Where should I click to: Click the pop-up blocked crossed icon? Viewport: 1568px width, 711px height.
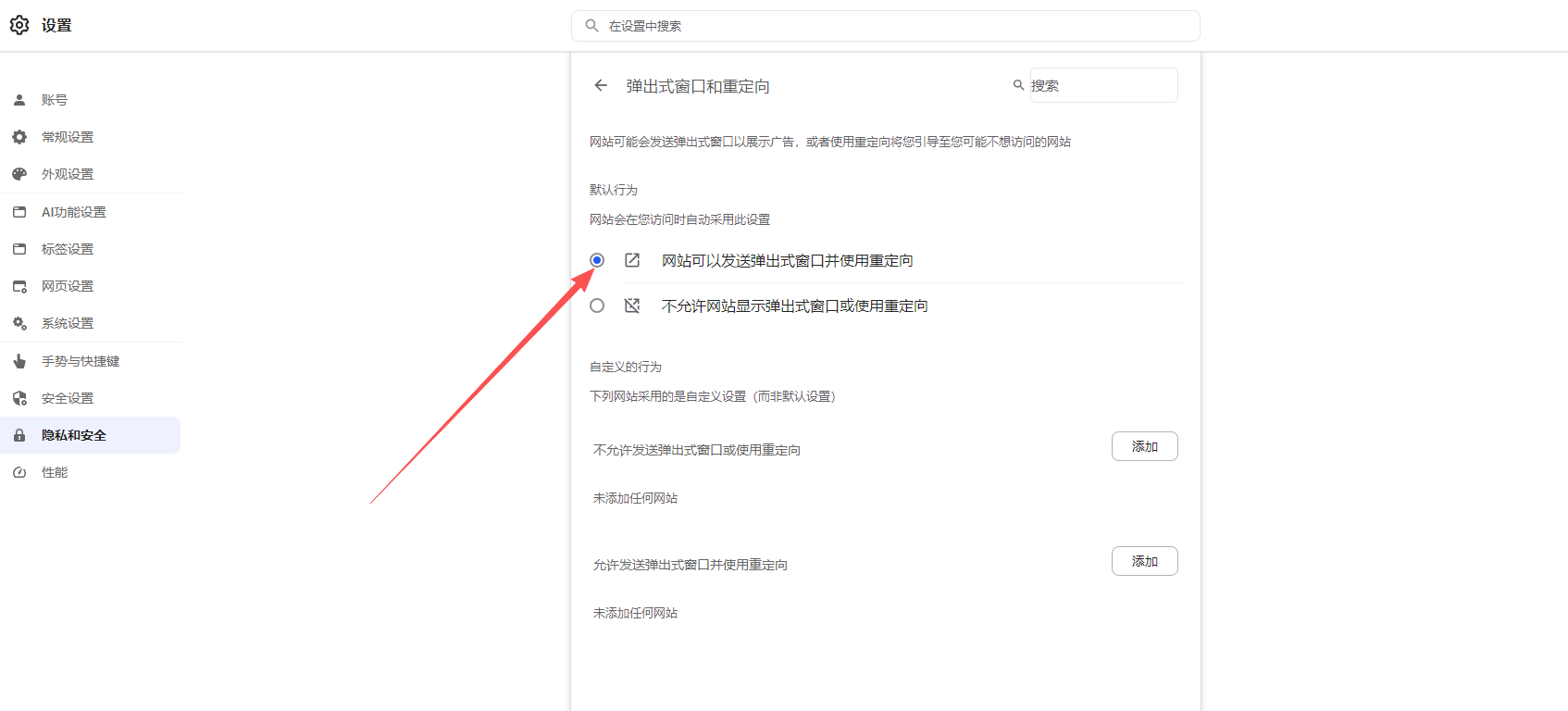click(632, 306)
